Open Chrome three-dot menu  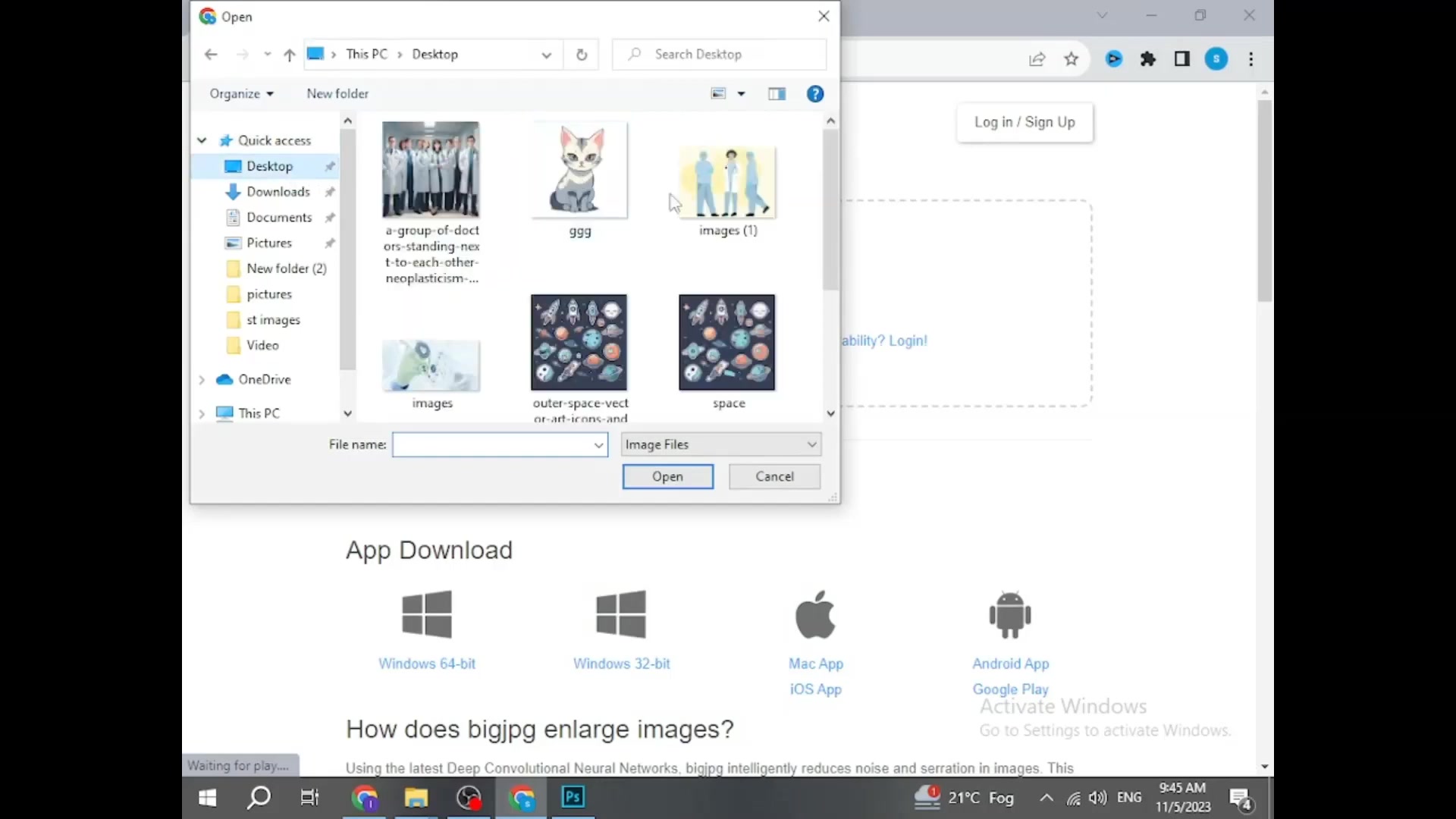[x=1251, y=59]
